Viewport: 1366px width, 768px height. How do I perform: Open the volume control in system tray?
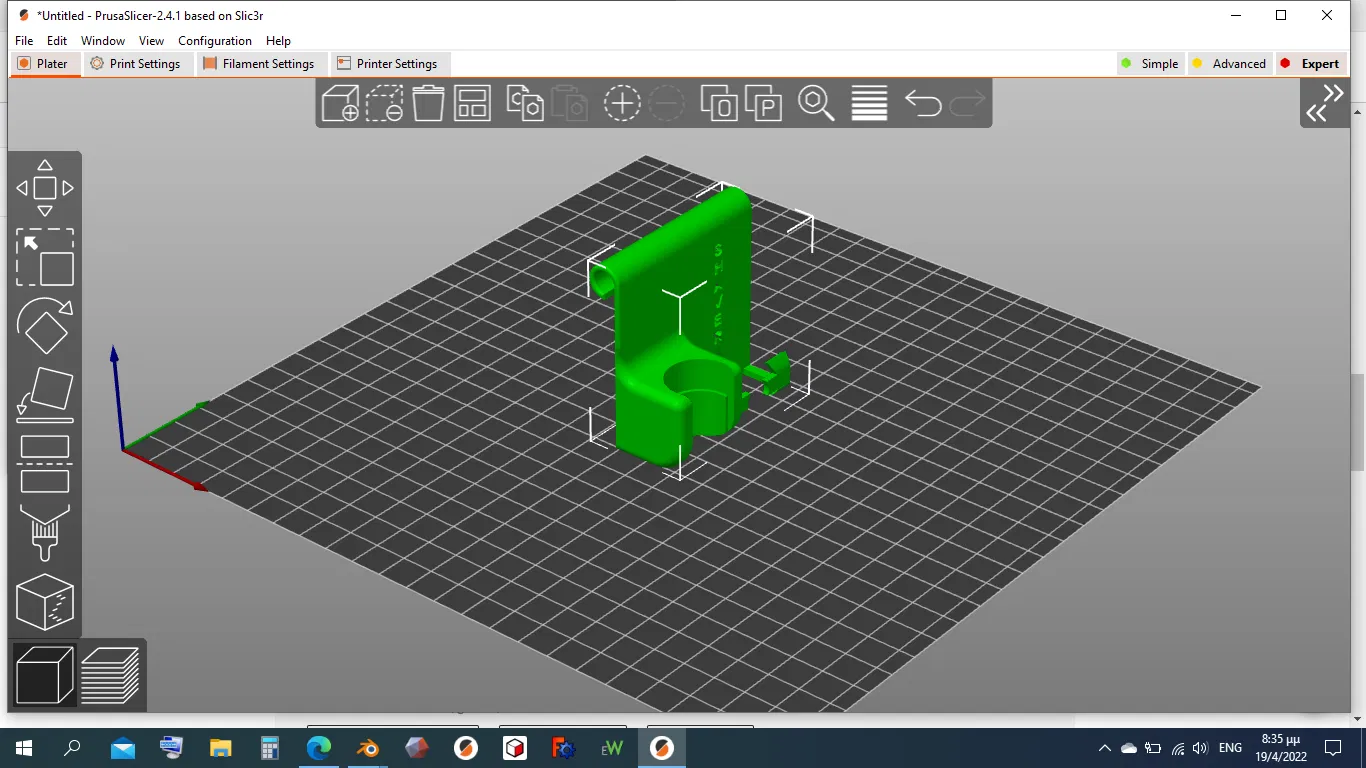[1200, 747]
